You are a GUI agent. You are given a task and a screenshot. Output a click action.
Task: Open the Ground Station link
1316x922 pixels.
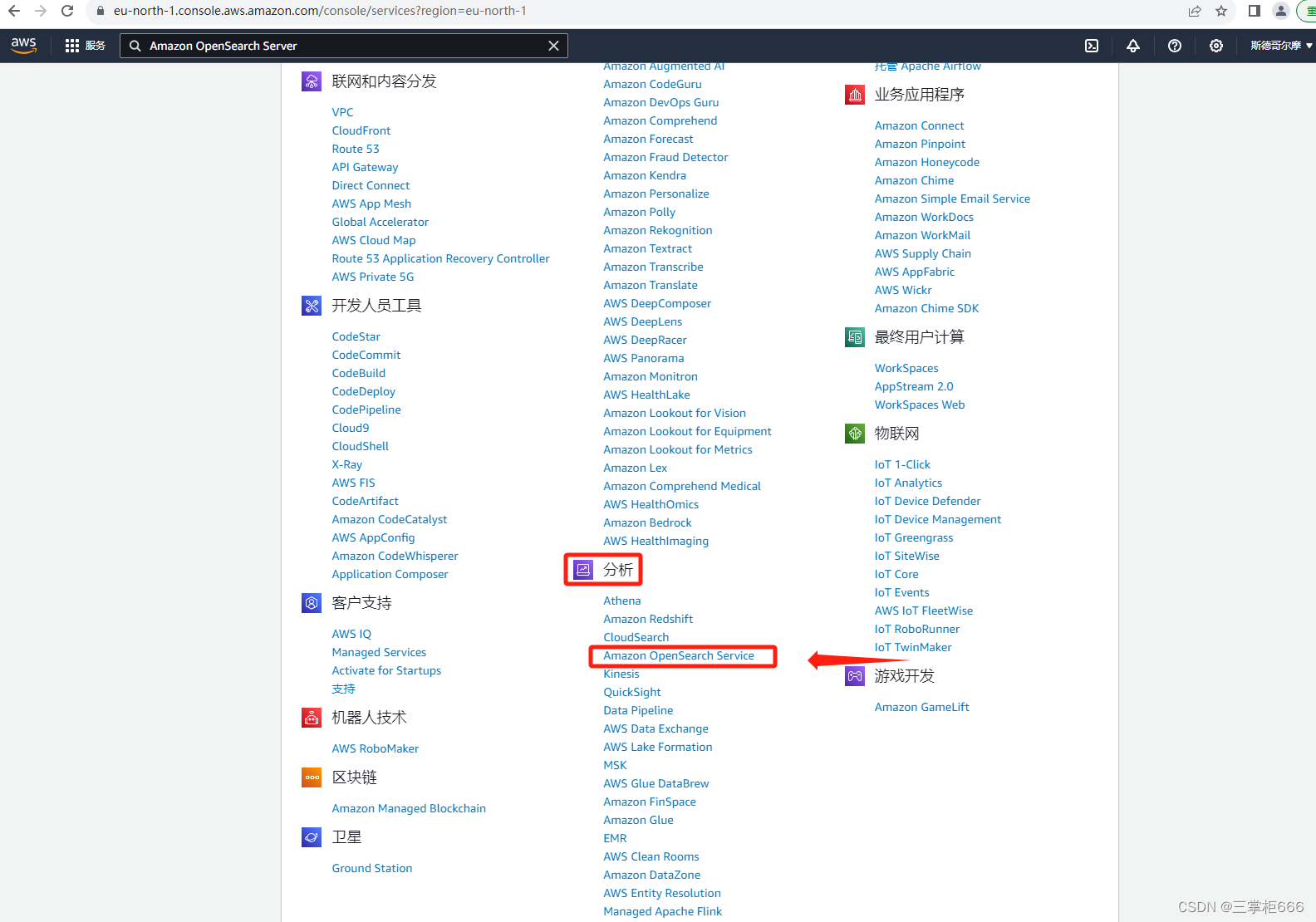click(x=372, y=869)
